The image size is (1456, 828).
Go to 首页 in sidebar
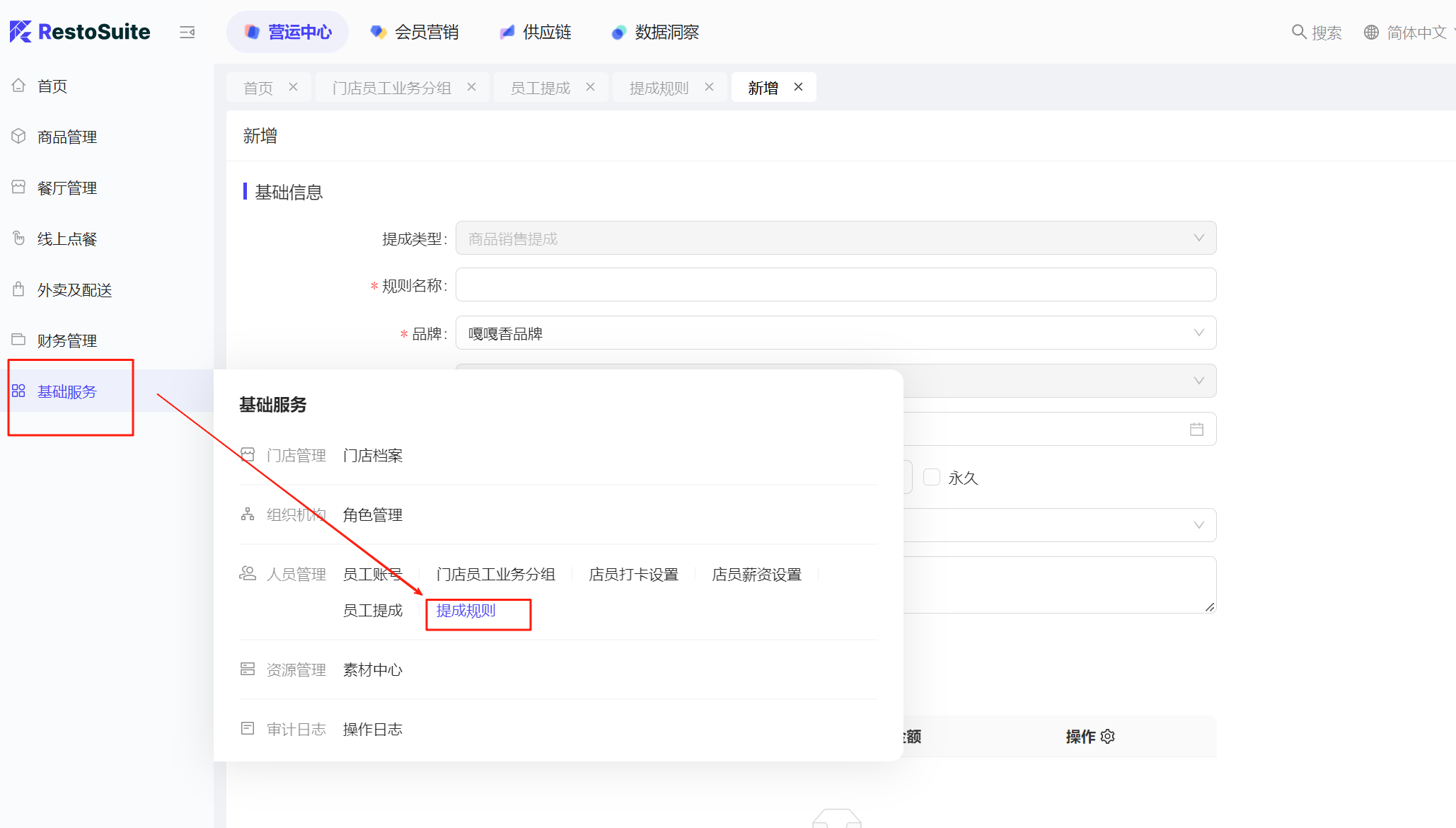[x=52, y=86]
